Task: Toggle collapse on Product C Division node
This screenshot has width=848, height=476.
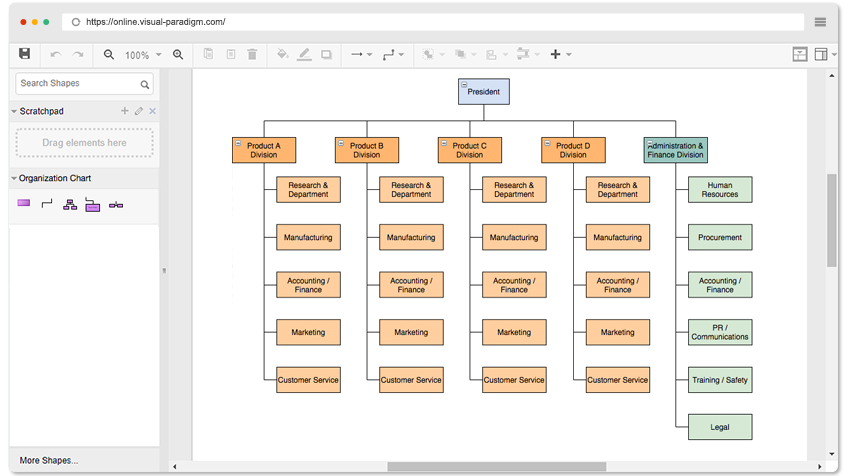Action: pyautogui.click(x=444, y=144)
